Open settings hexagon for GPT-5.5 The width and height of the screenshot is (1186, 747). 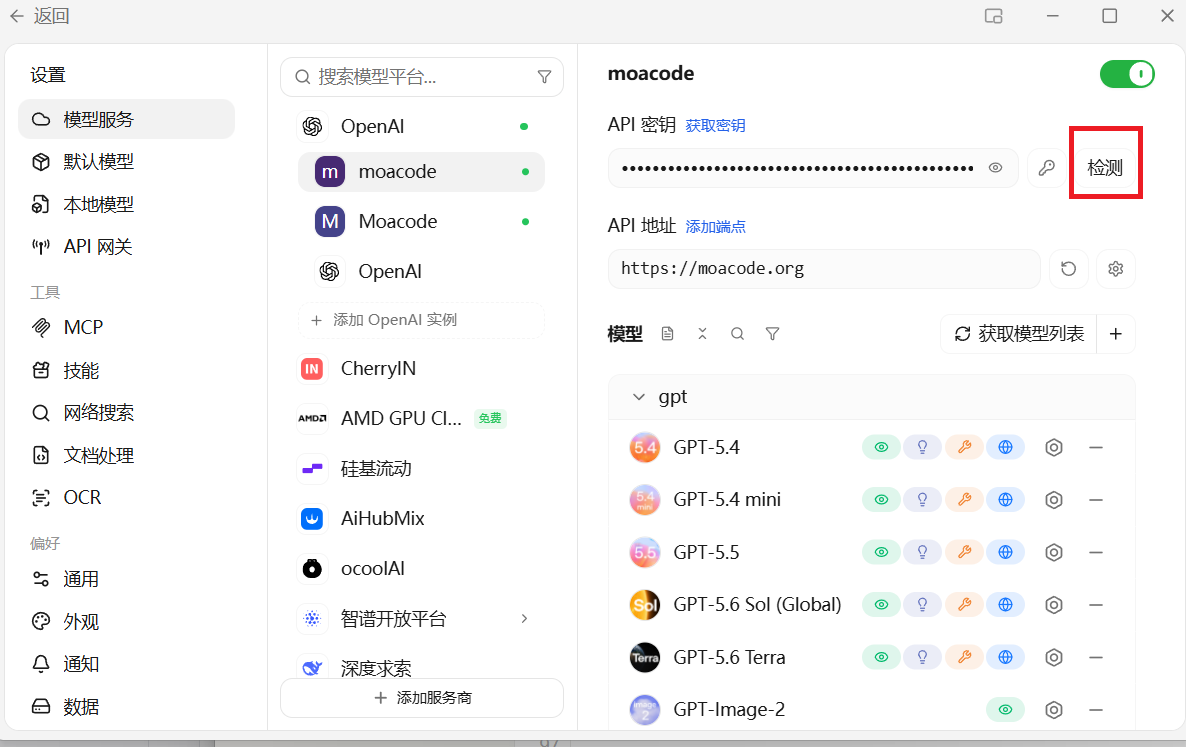tap(1054, 552)
